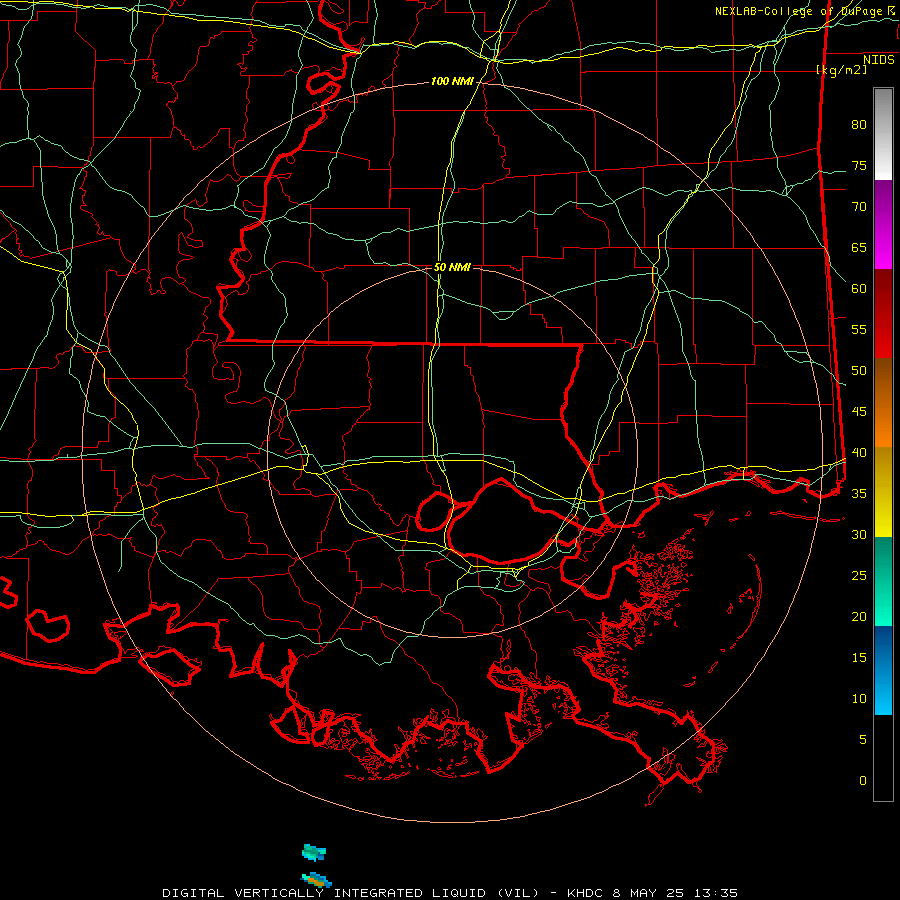Click the 0 value on the color scale
900x900 pixels.
[863, 781]
